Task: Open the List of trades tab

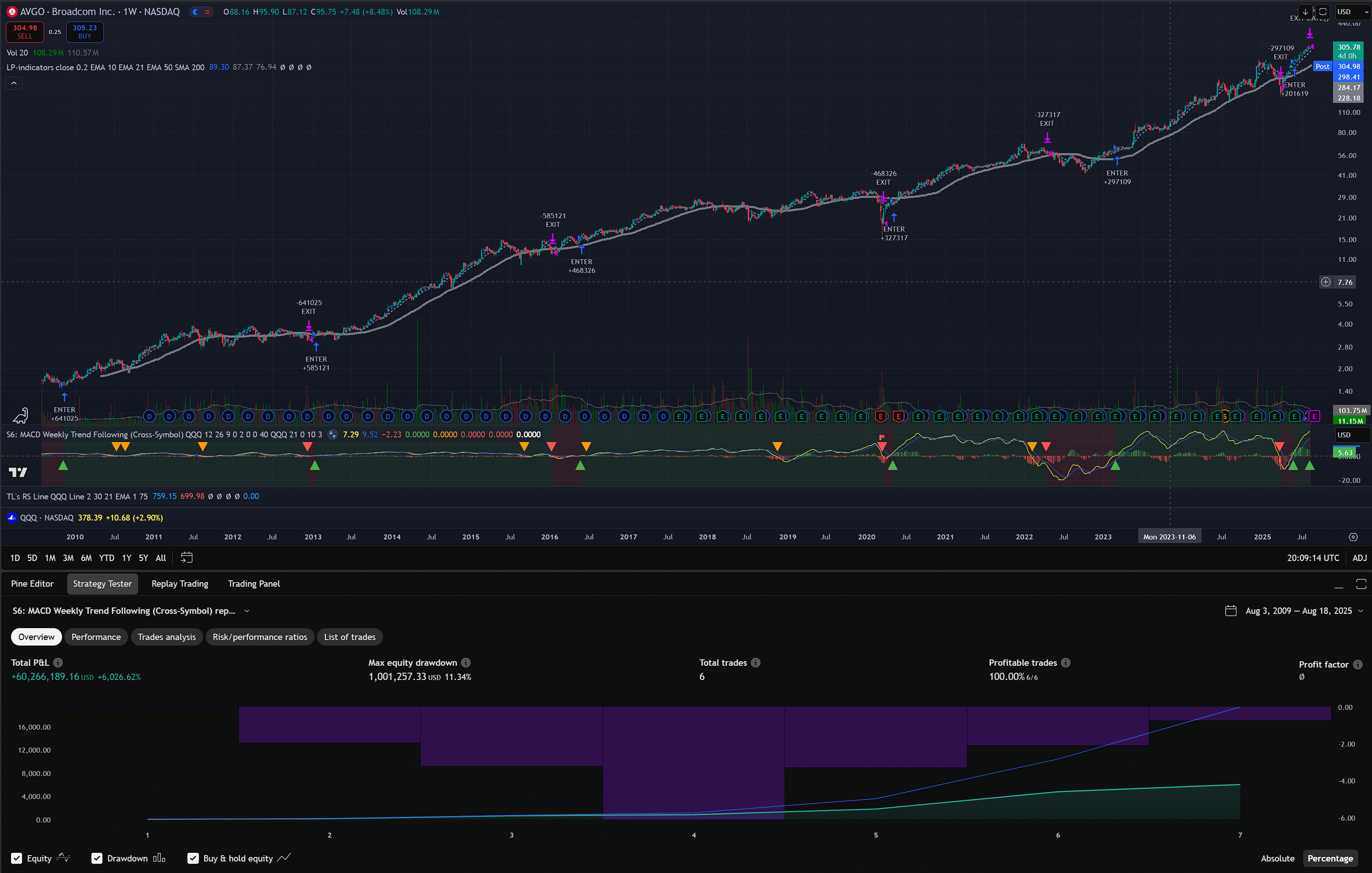Action: point(349,636)
